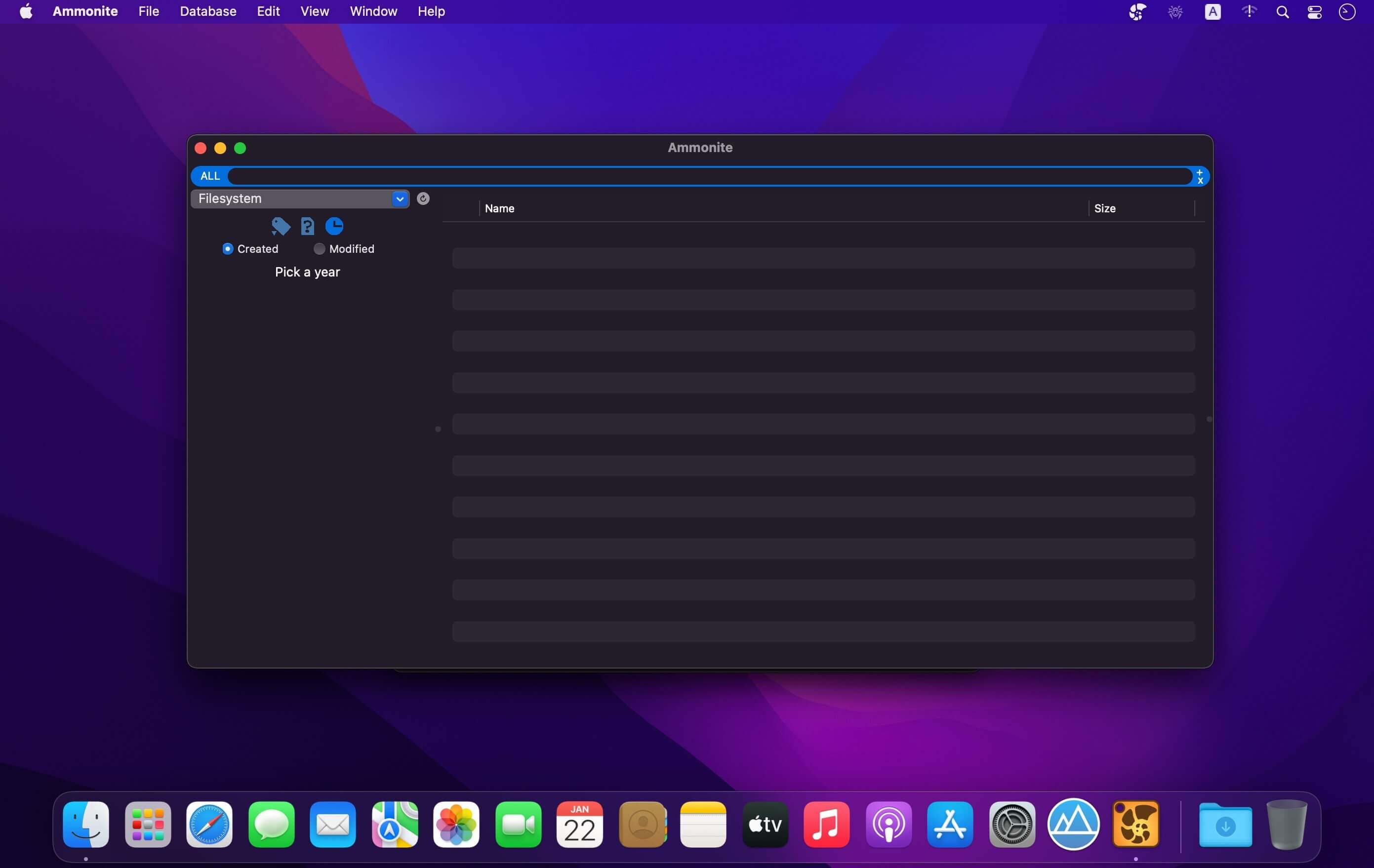Open the Downloads folder in the dock
This screenshot has width=1374, height=868.
coord(1225,825)
